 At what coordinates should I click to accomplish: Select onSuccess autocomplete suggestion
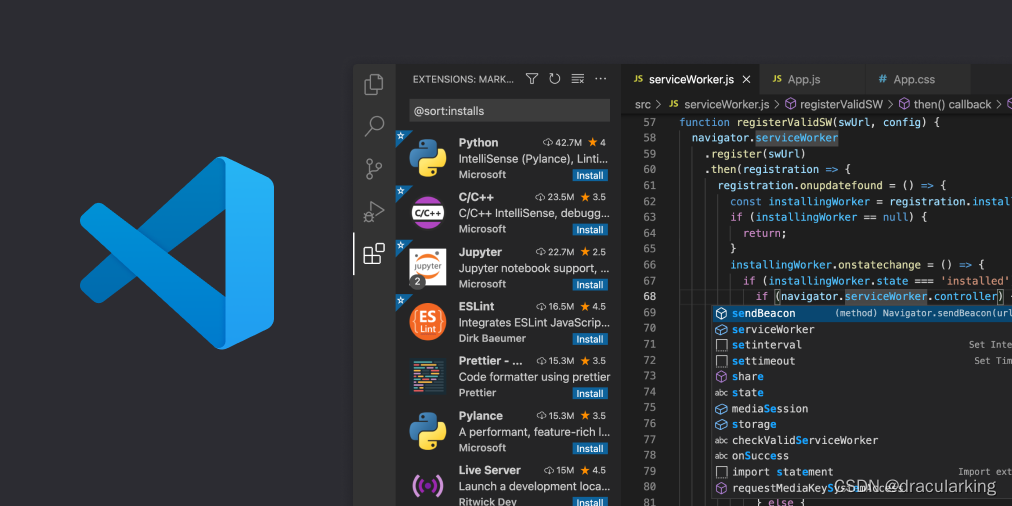pos(862,456)
